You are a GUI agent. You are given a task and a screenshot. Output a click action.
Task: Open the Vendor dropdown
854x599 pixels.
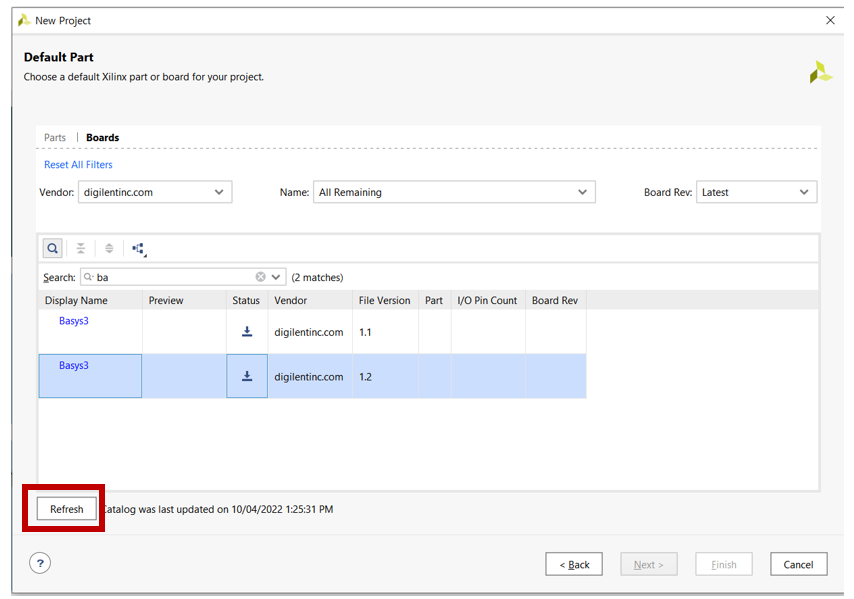click(x=155, y=192)
